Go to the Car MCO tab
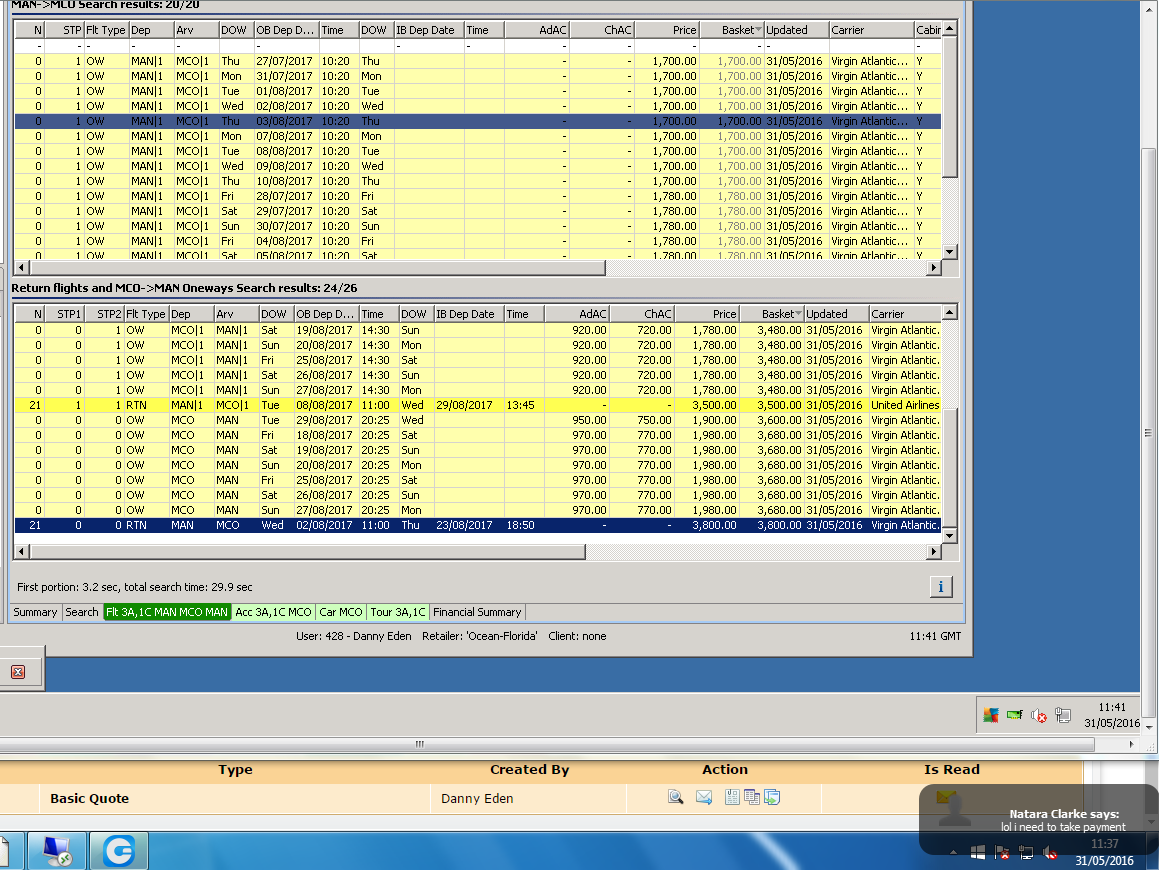This screenshot has width=1159, height=870. (x=341, y=612)
